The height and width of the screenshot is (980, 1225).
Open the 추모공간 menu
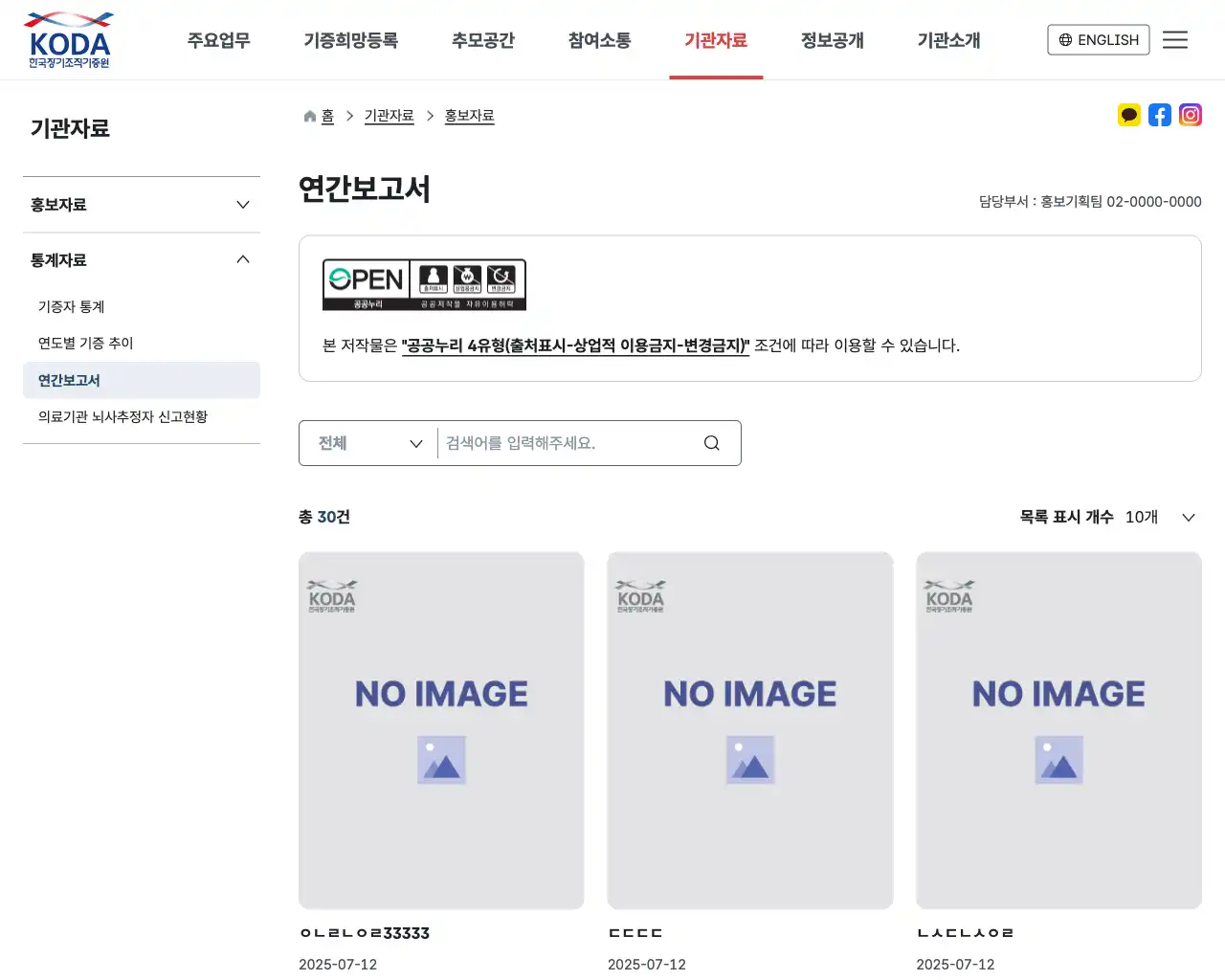pyautogui.click(x=483, y=40)
